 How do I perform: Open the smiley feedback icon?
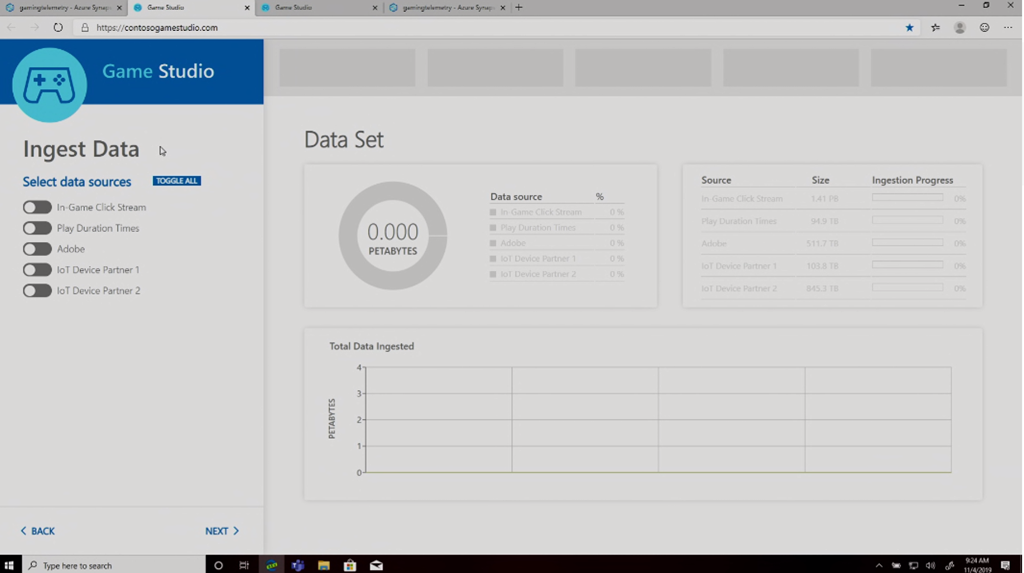pyautogui.click(x=984, y=28)
